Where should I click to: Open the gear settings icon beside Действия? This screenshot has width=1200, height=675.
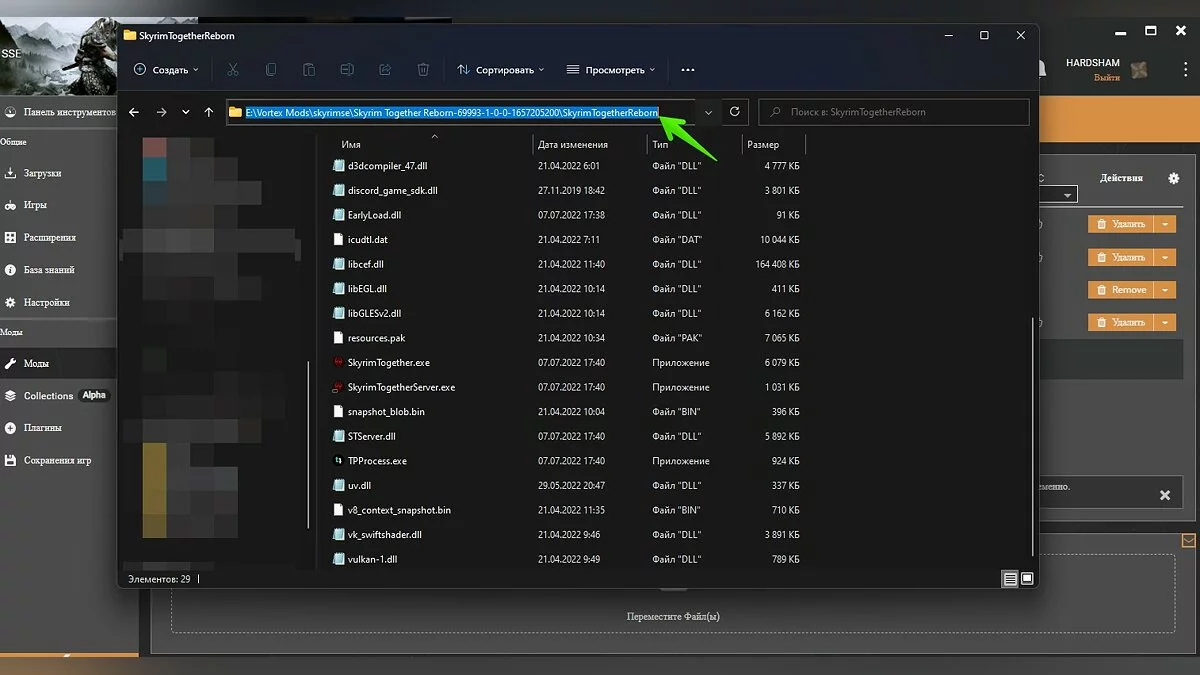pos(1173,178)
